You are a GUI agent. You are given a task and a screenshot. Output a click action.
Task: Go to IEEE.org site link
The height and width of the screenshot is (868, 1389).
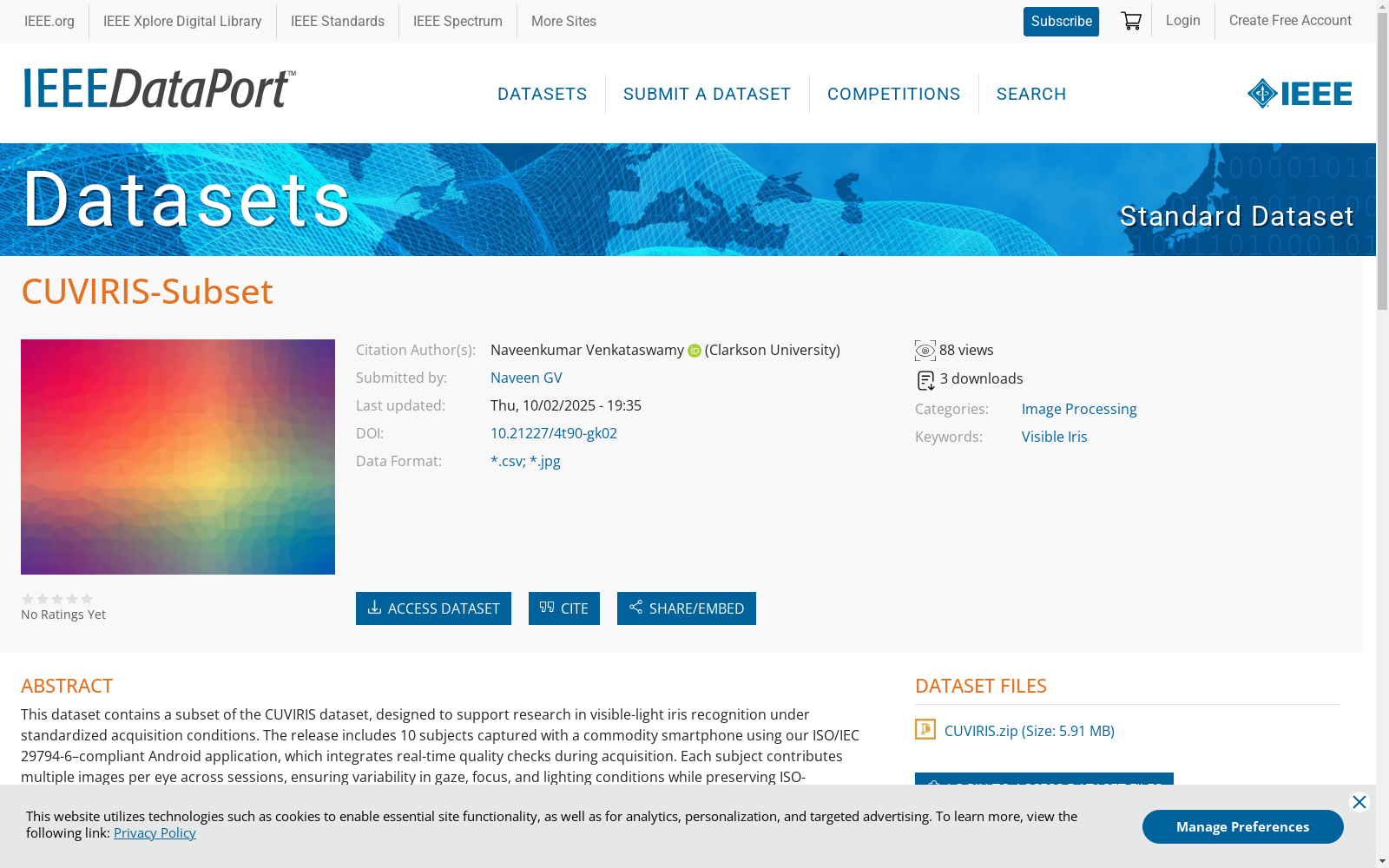pos(49,21)
